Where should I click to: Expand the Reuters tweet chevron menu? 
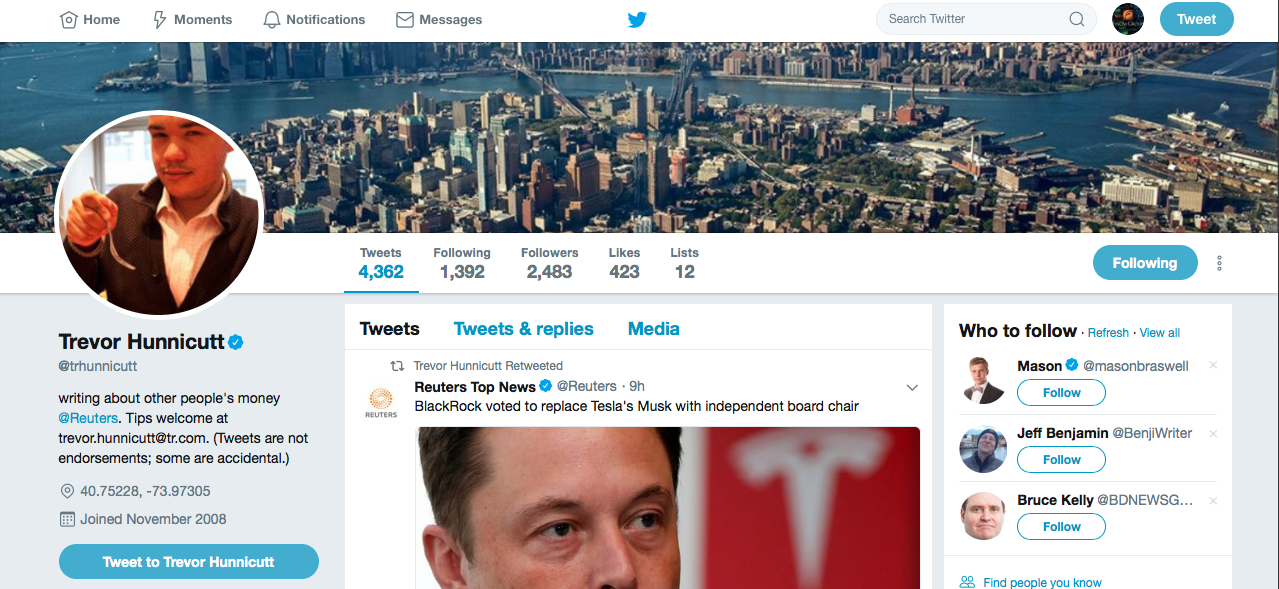(911, 387)
